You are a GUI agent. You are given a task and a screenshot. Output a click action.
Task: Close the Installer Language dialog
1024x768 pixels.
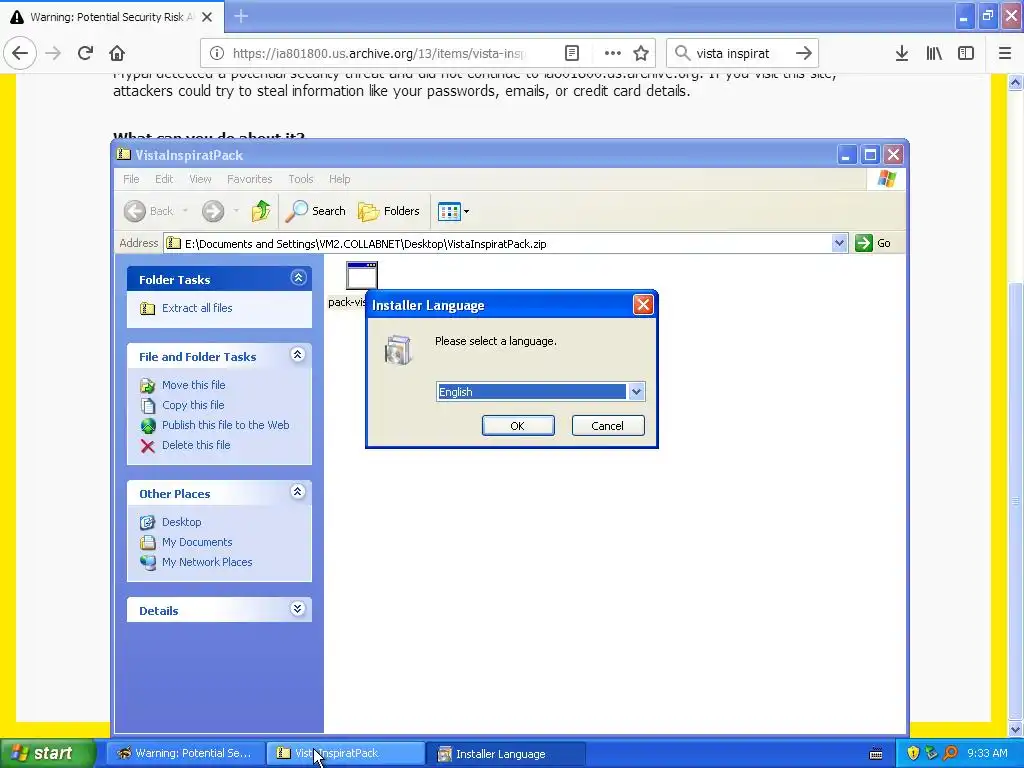pyautogui.click(x=643, y=305)
